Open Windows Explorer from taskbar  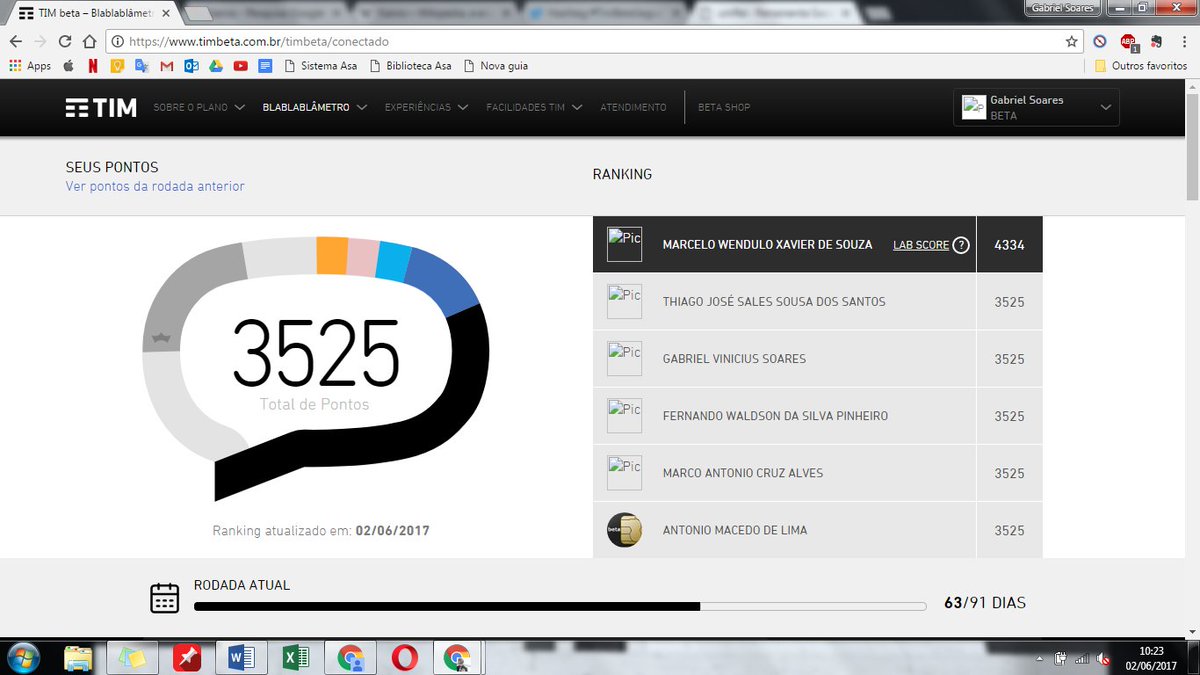(x=79, y=657)
